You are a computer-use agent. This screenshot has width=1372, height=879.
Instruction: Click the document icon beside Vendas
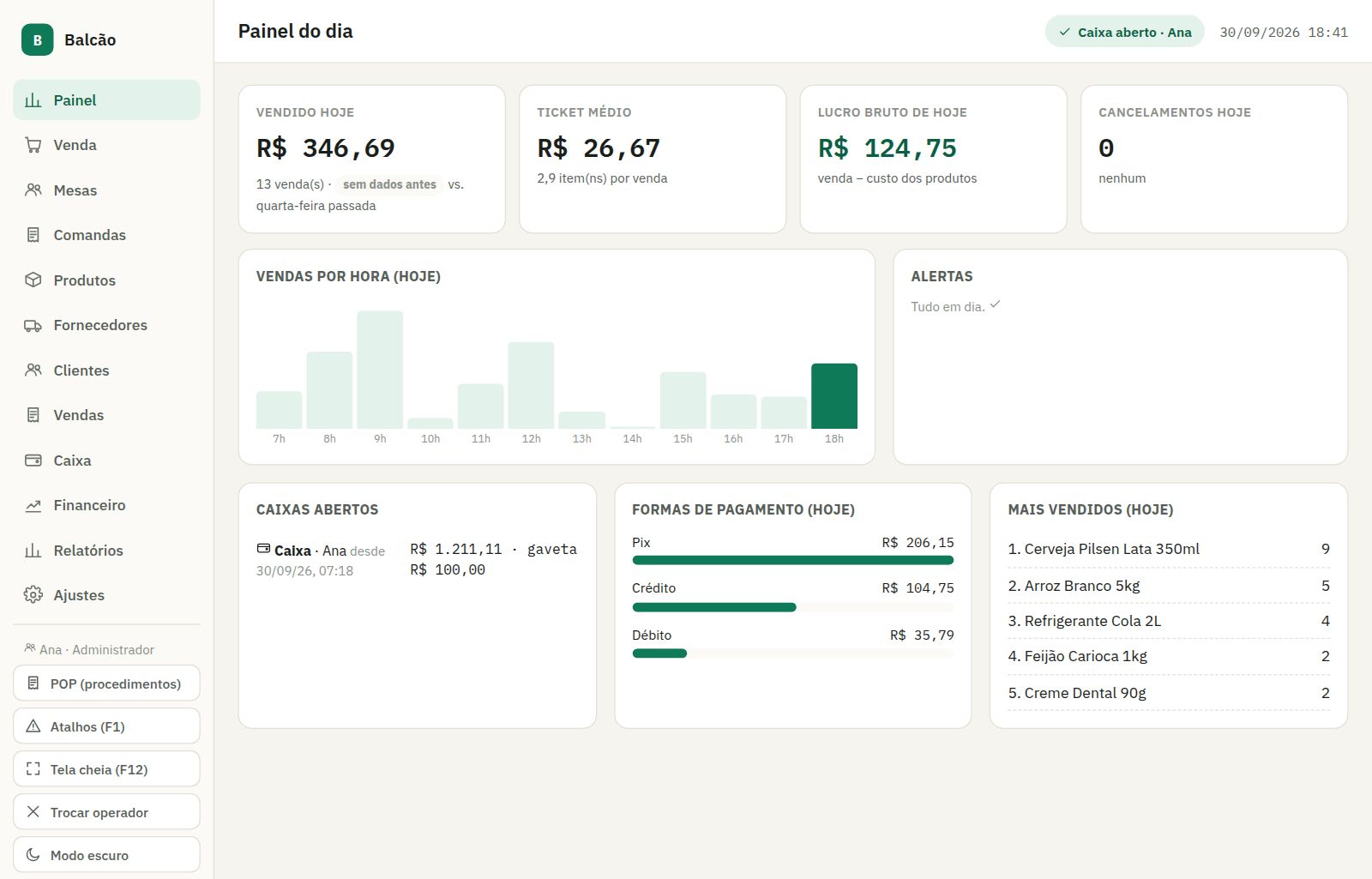point(33,415)
